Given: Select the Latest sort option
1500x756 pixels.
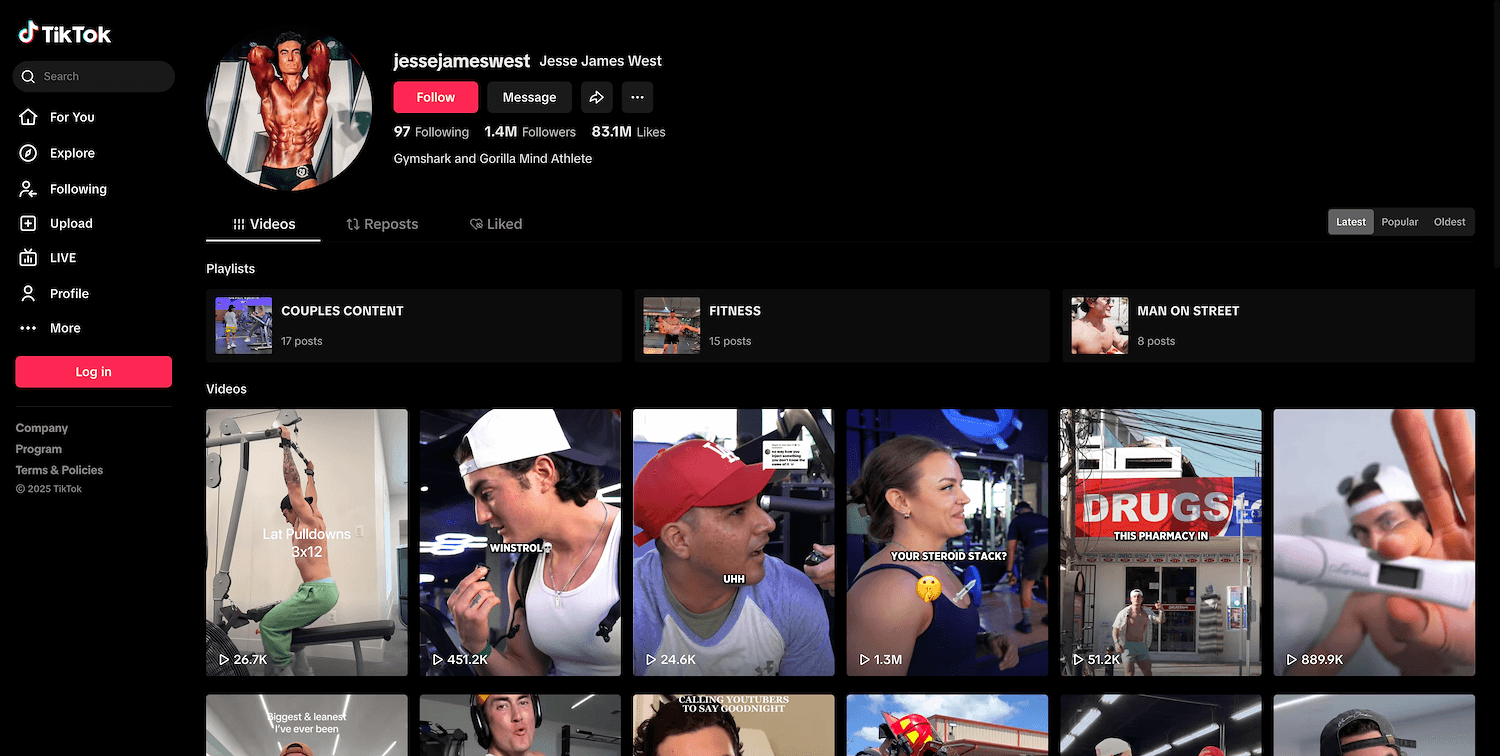Looking at the screenshot, I should click(1350, 222).
